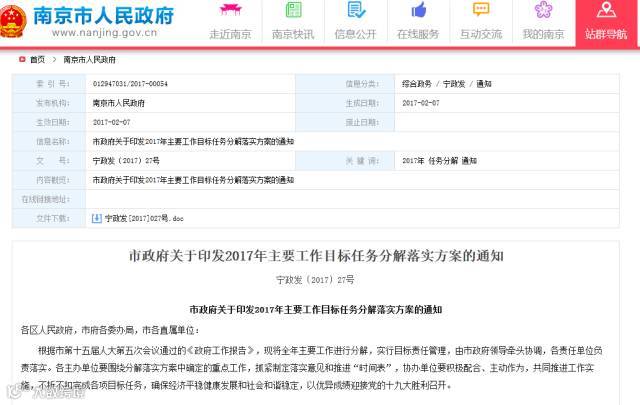Click the flower icon above 我的南京
640x405 pixels.
coord(544,10)
